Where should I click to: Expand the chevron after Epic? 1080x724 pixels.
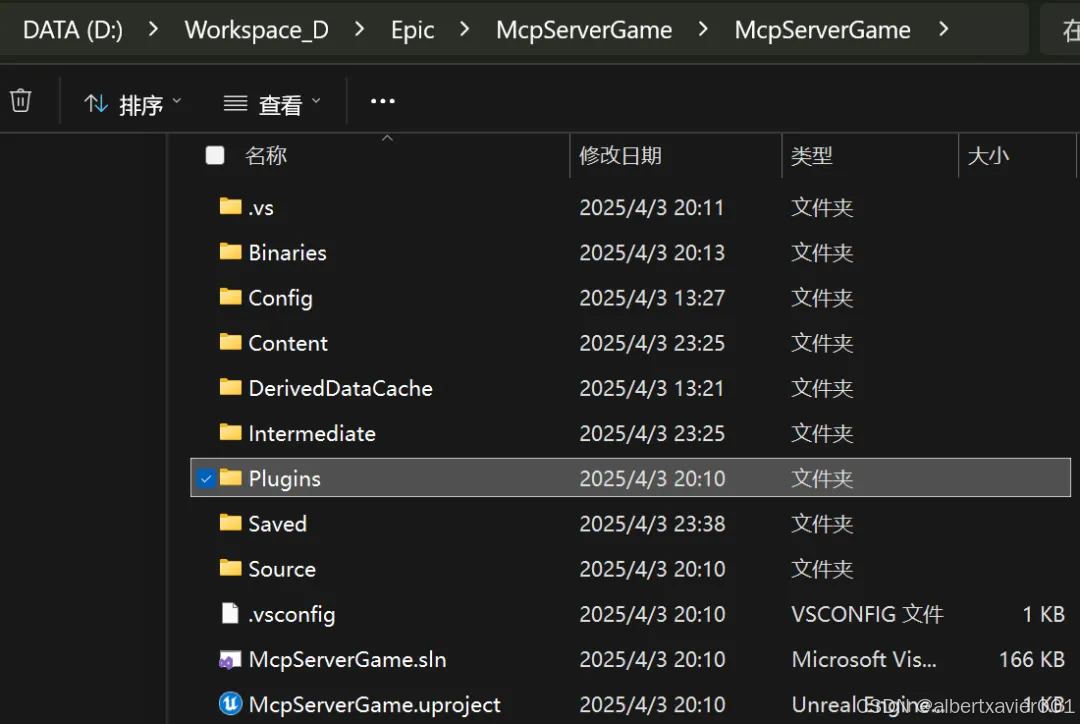click(464, 29)
